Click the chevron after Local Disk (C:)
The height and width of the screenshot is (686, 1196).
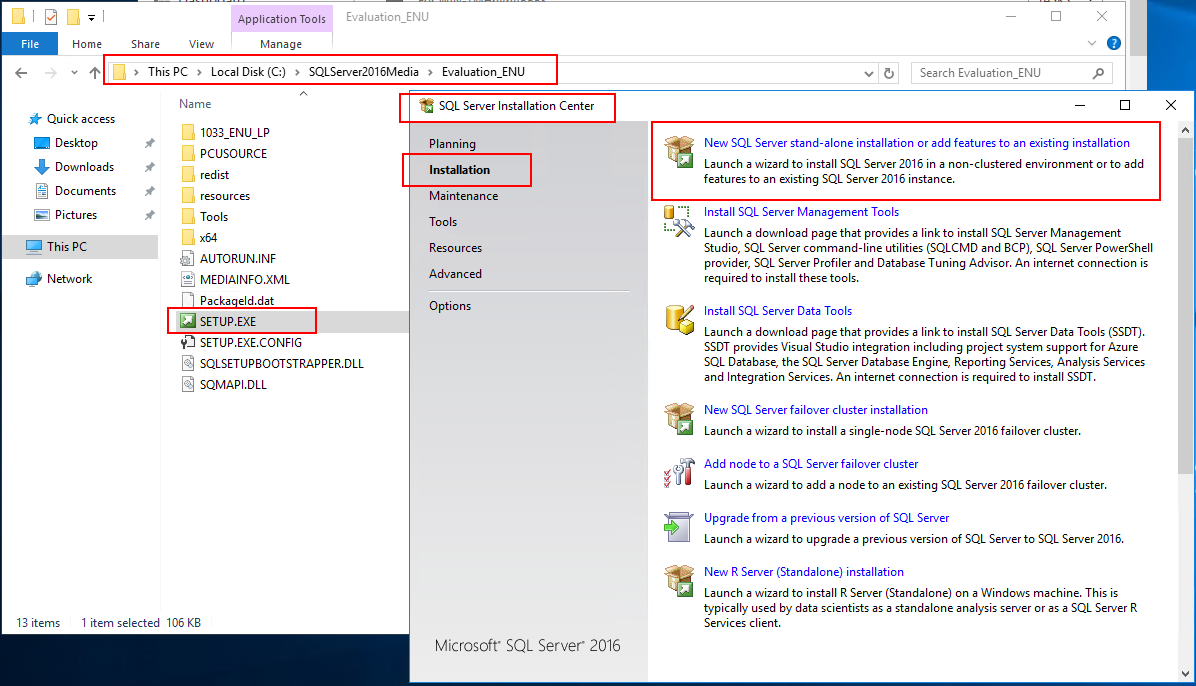(297, 72)
